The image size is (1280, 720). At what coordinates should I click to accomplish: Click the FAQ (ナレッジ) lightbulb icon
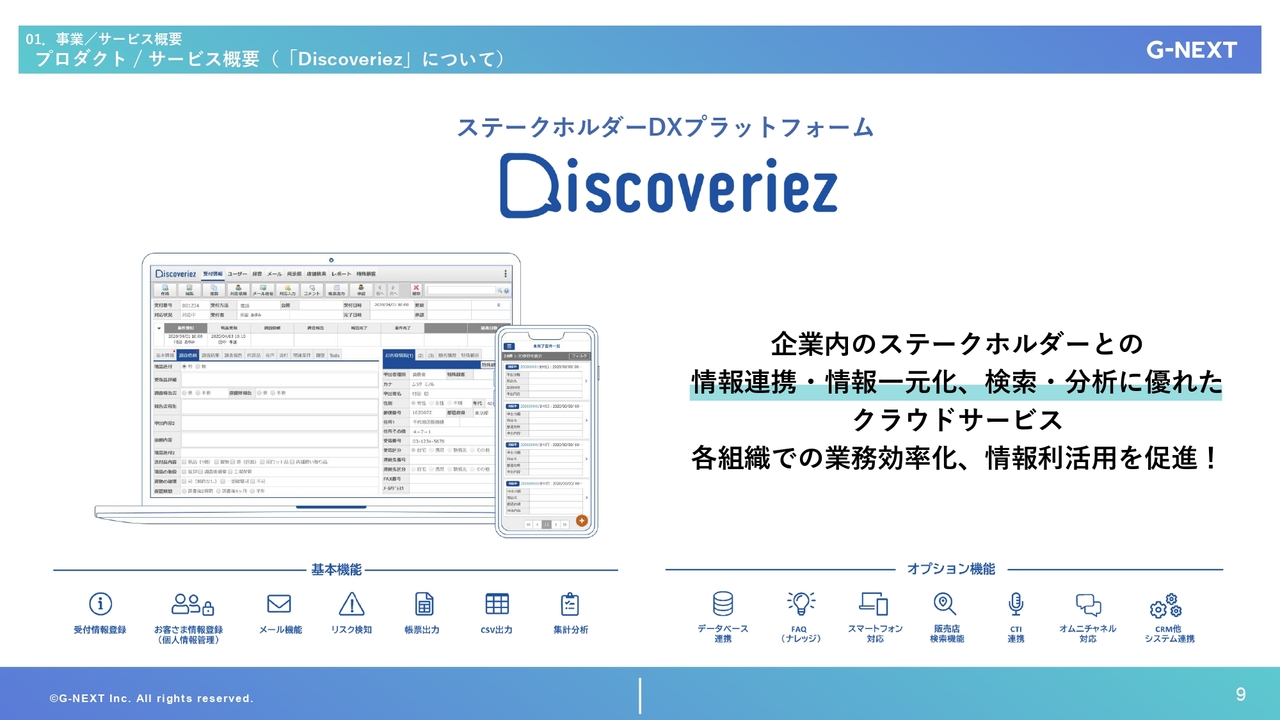[x=801, y=603]
